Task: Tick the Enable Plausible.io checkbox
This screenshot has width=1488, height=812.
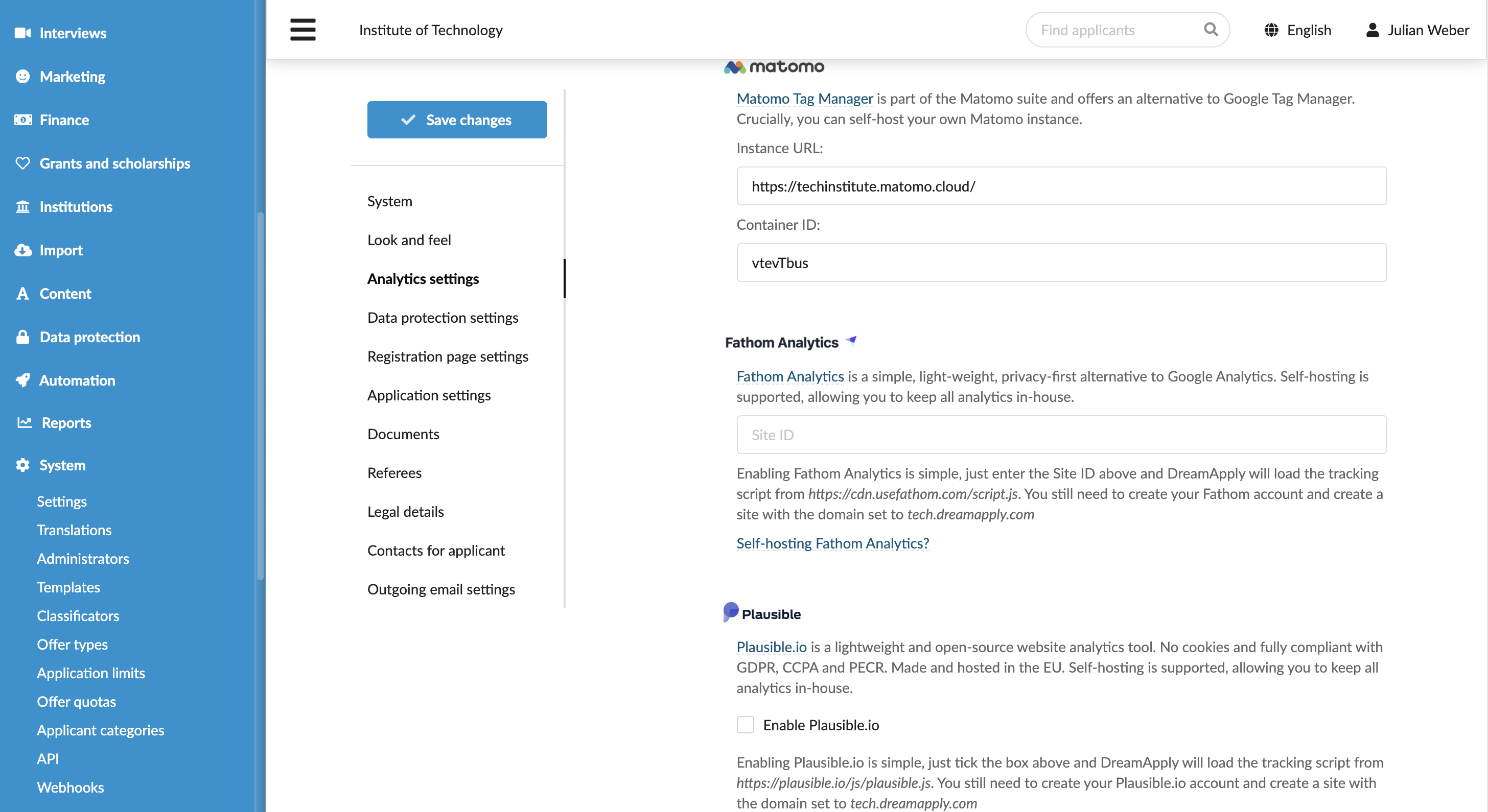Action: point(745,724)
